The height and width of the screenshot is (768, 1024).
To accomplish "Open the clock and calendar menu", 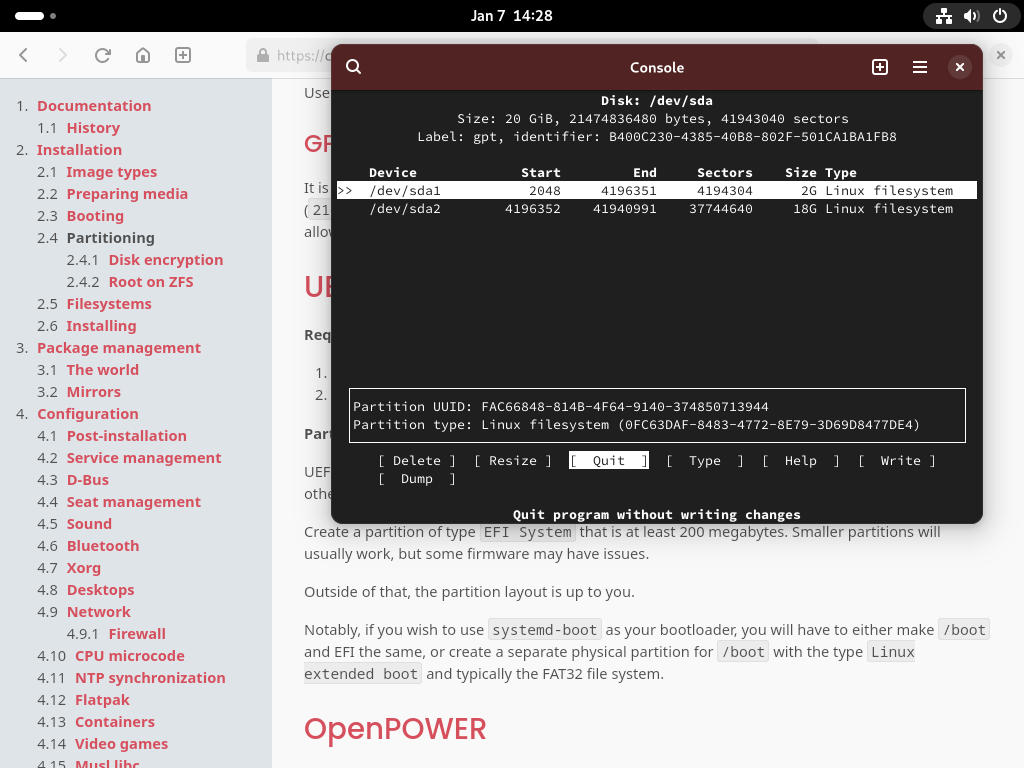I will 511,16.
